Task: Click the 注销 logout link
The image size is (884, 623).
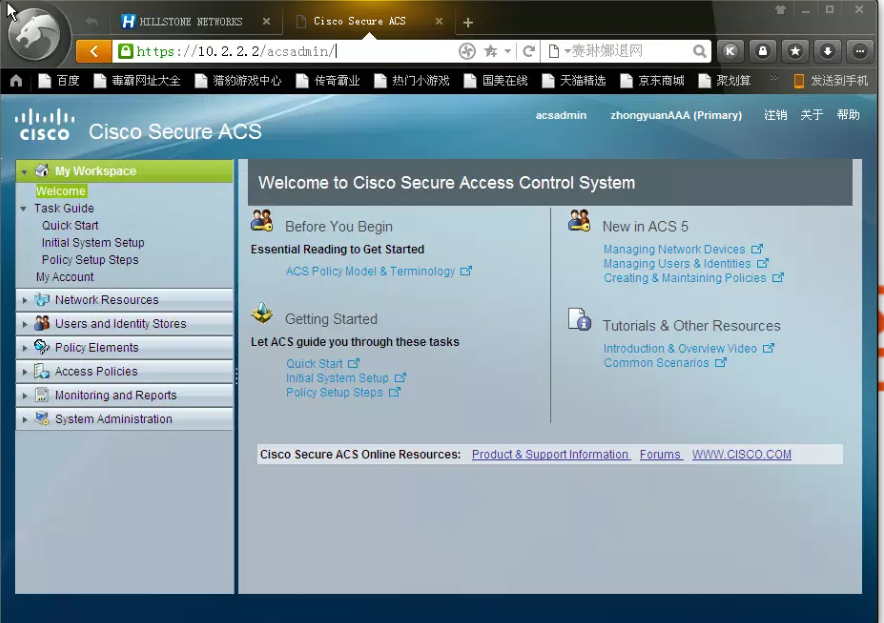Action: click(x=775, y=115)
